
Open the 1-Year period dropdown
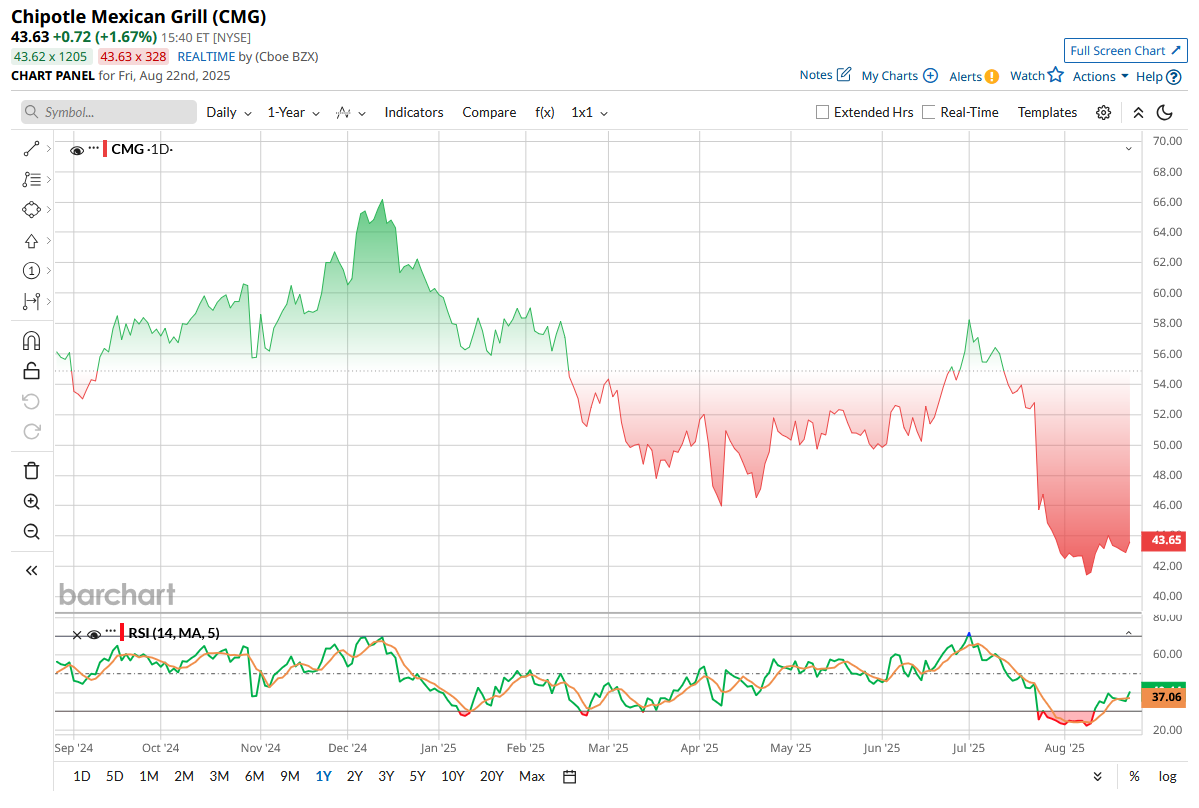pos(294,112)
